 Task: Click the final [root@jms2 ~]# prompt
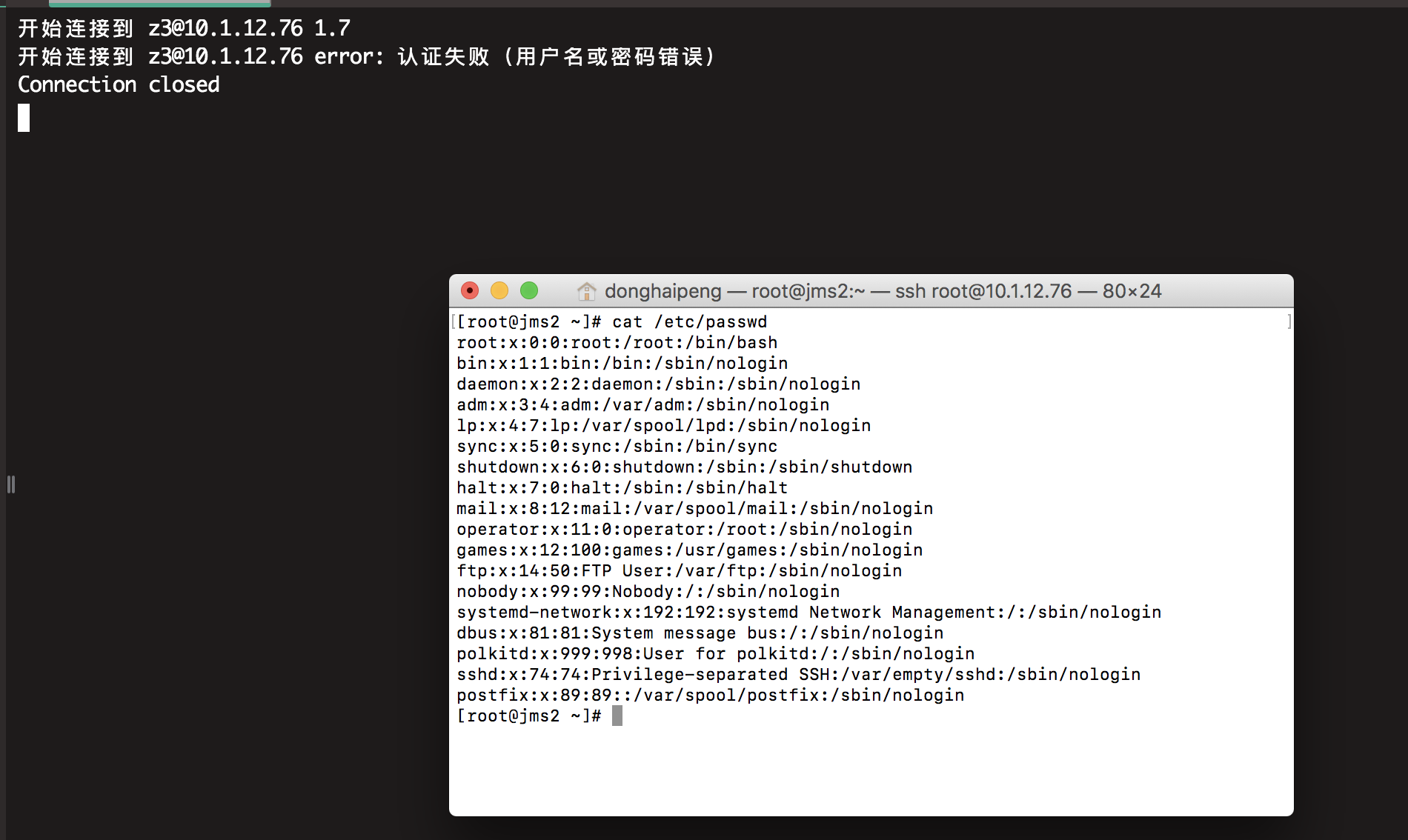(x=529, y=716)
